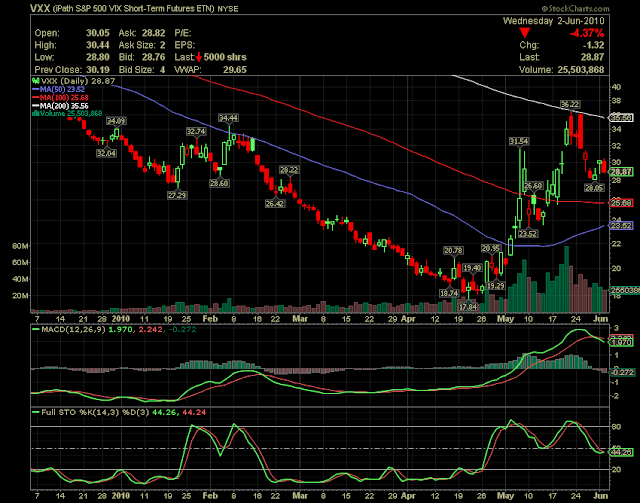This screenshot has height=503, width=640.
Task: Click the Bid price 28.76
Action: [x=153, y=57]
